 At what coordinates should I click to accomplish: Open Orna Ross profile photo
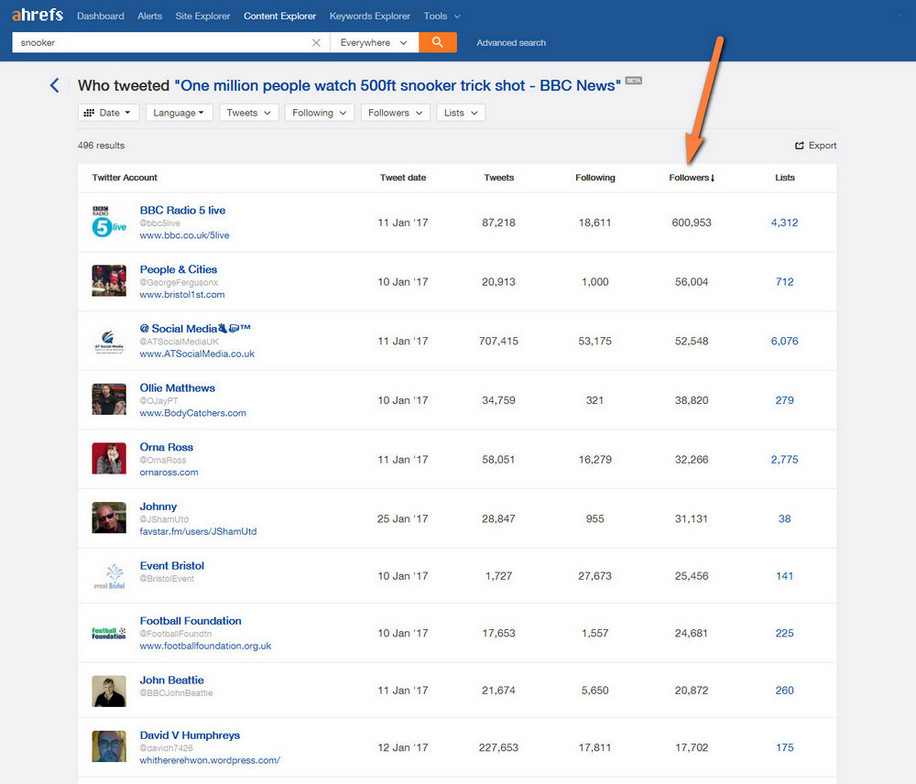pos(109,459)
